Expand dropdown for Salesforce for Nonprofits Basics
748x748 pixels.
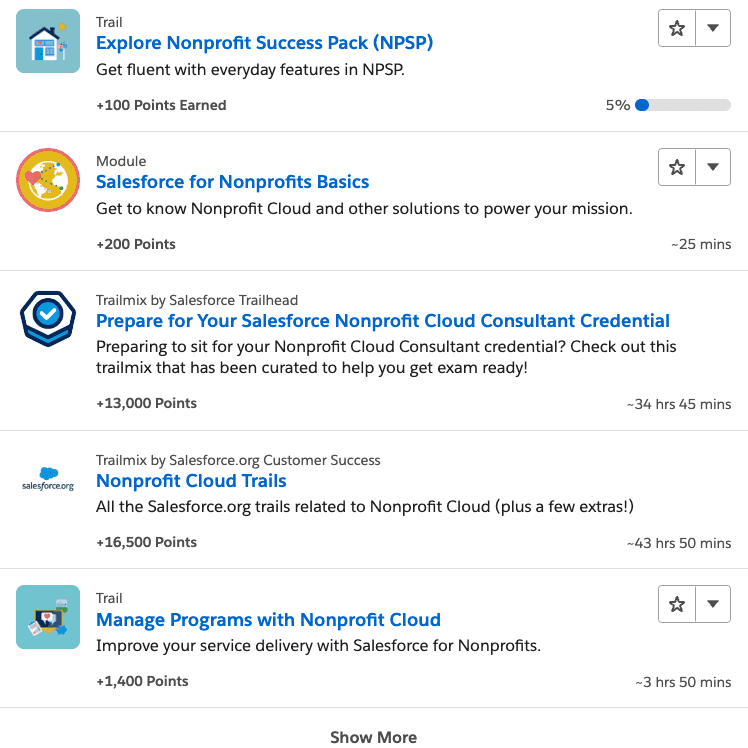pos(713,167)
